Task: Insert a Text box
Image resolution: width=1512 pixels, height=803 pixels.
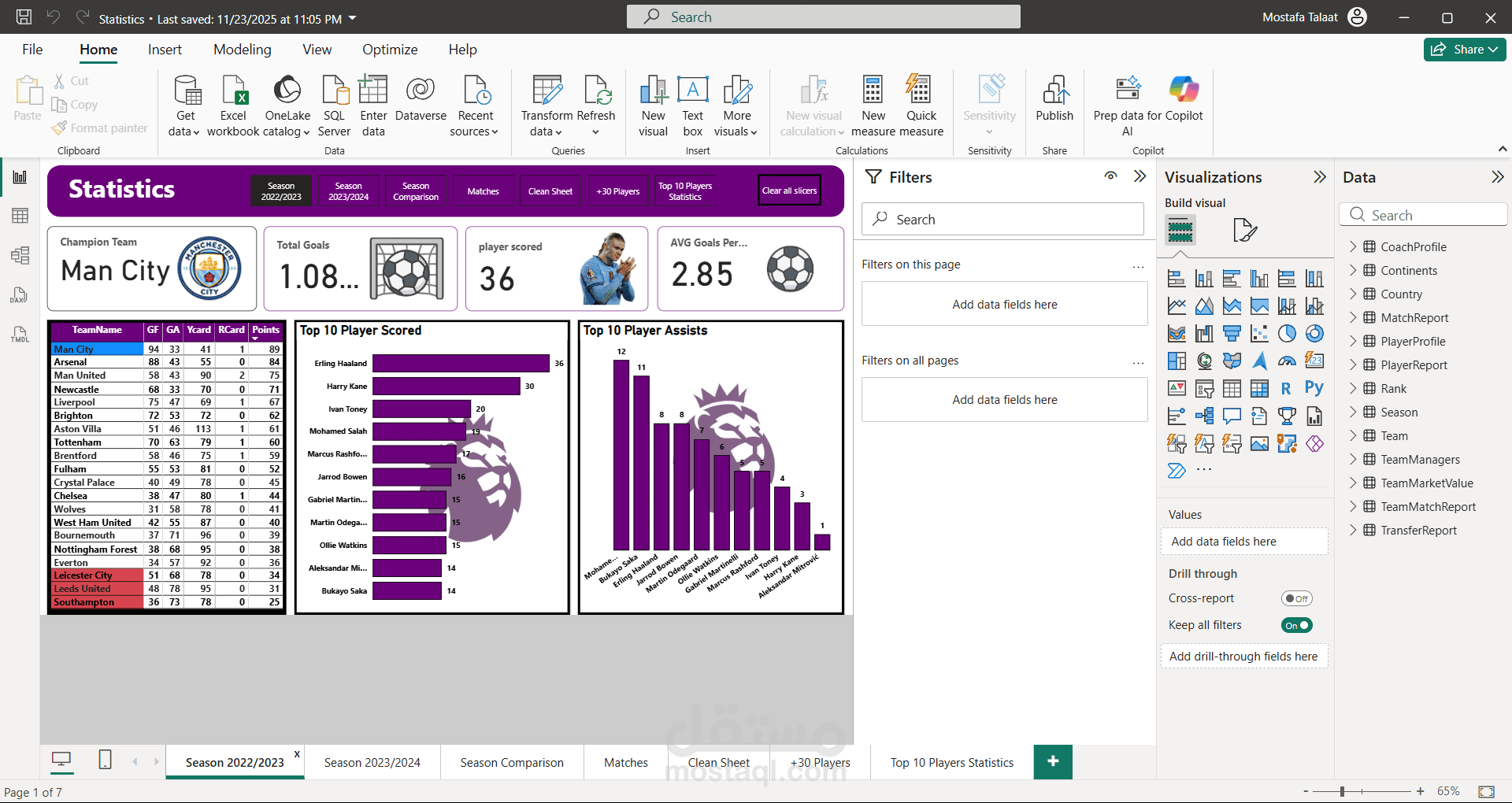Action: click(693, 106)
